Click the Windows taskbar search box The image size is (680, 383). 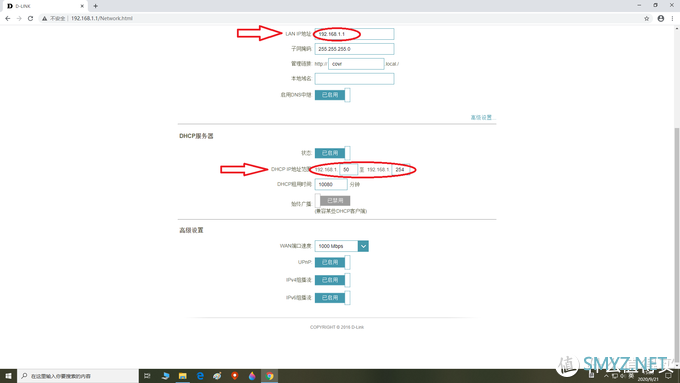pyautogui.click(x=78, y=376)
